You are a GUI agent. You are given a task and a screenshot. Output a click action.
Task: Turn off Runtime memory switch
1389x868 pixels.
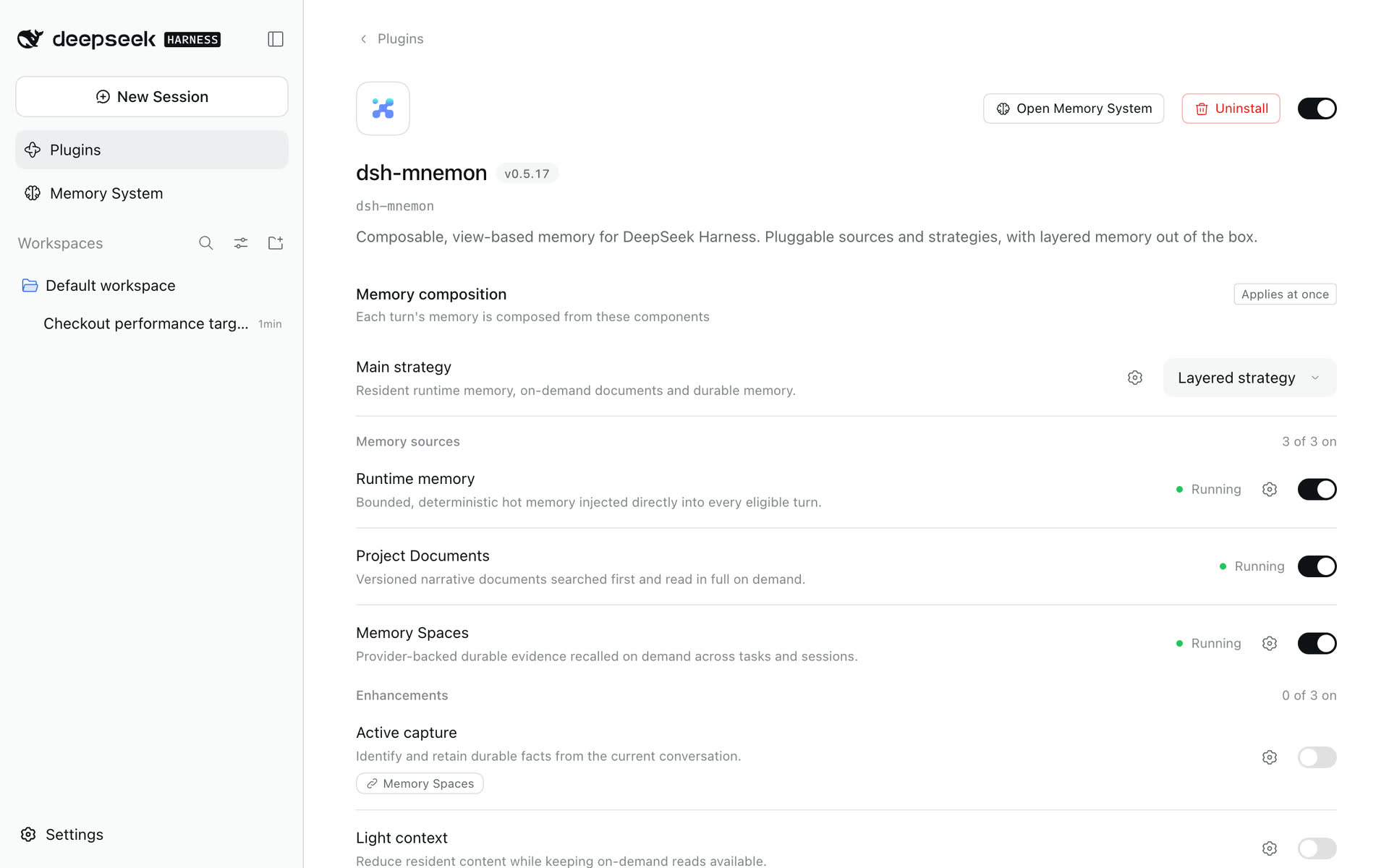1317,490
